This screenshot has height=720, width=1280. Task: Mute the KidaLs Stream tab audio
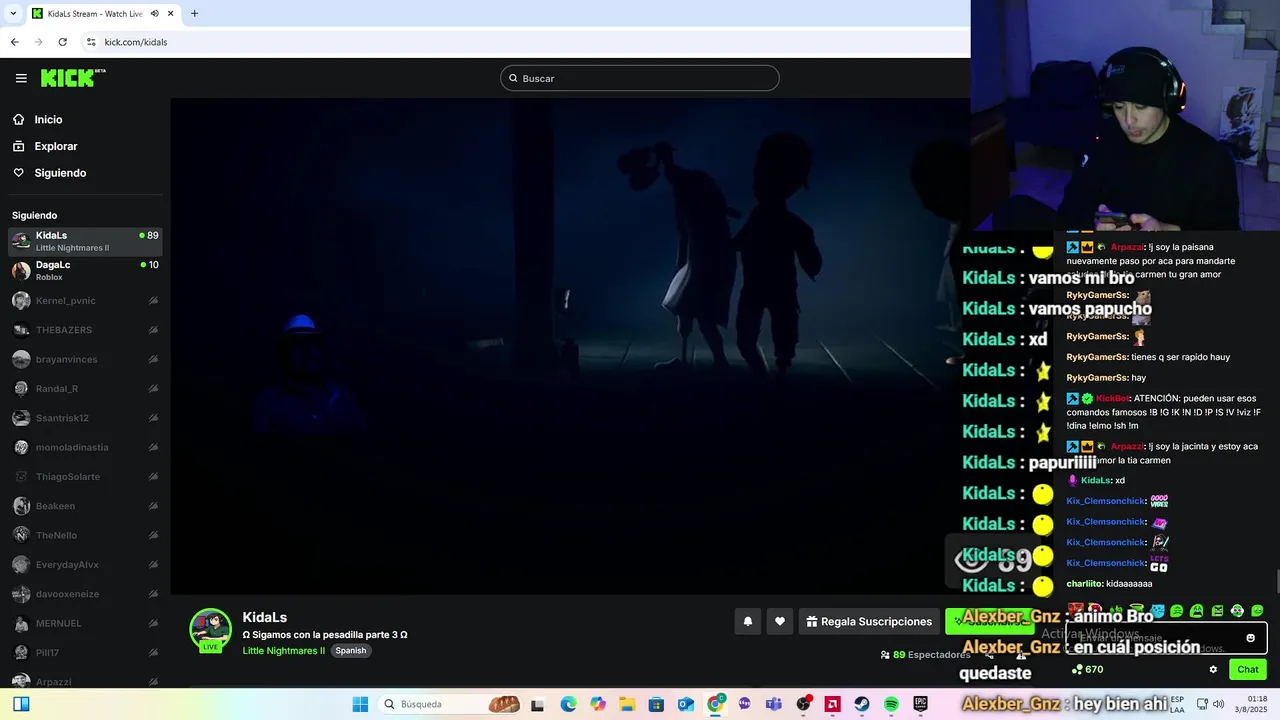point(155,14)
